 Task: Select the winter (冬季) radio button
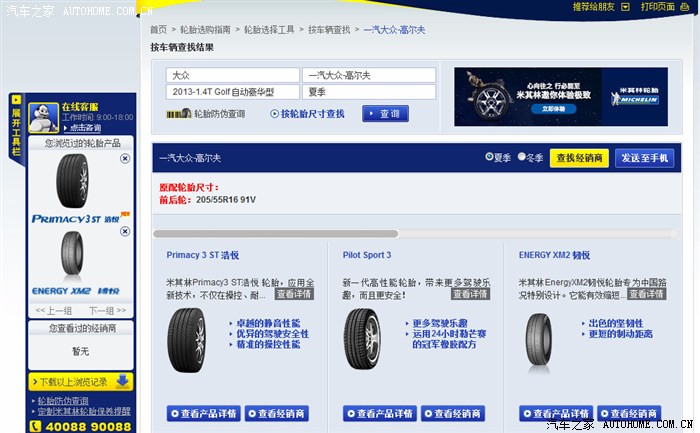[522, 157]
